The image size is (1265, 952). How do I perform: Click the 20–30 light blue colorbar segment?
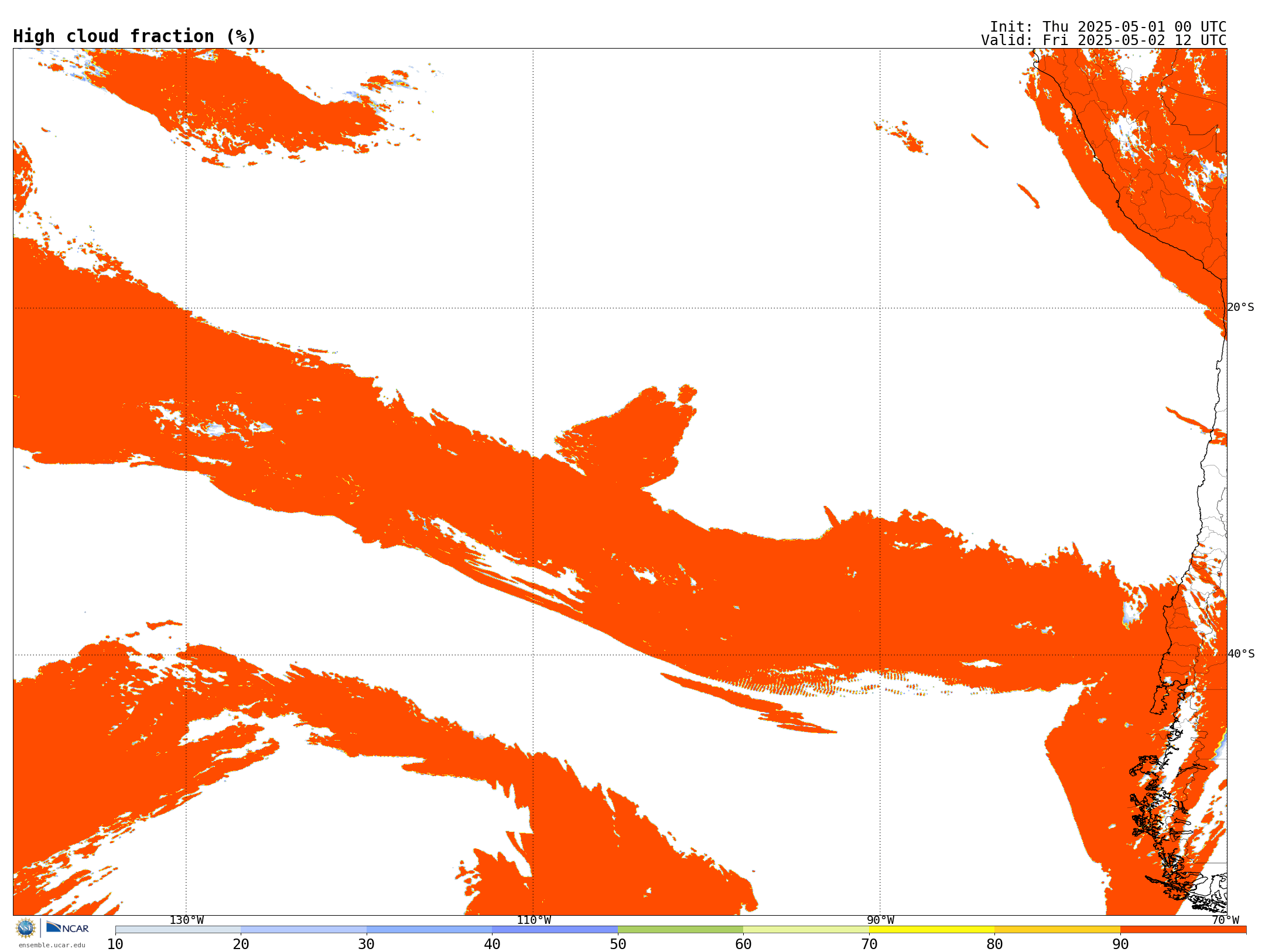click(x=304, y=930)
